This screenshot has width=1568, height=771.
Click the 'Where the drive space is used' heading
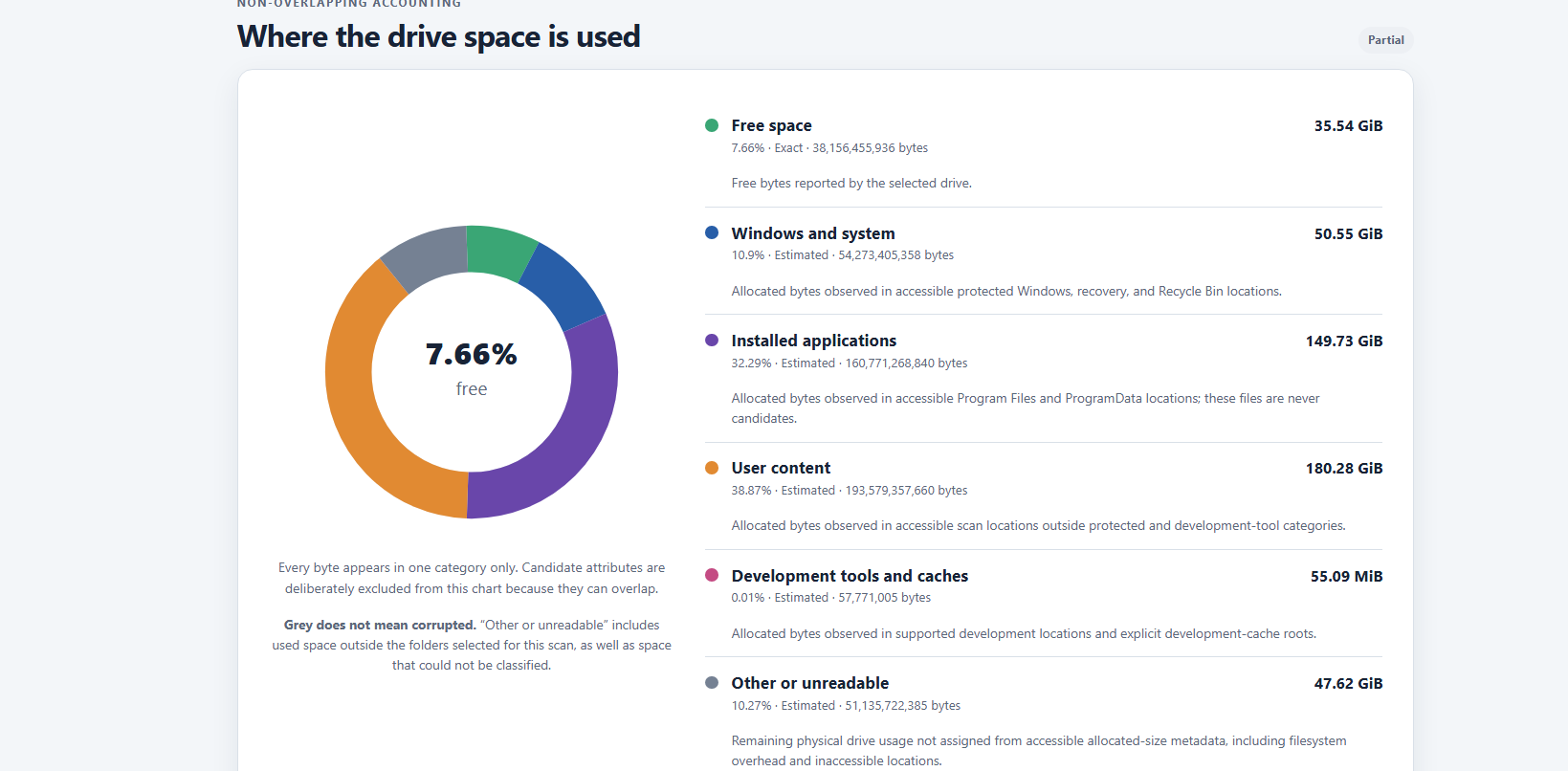[439, 37]
